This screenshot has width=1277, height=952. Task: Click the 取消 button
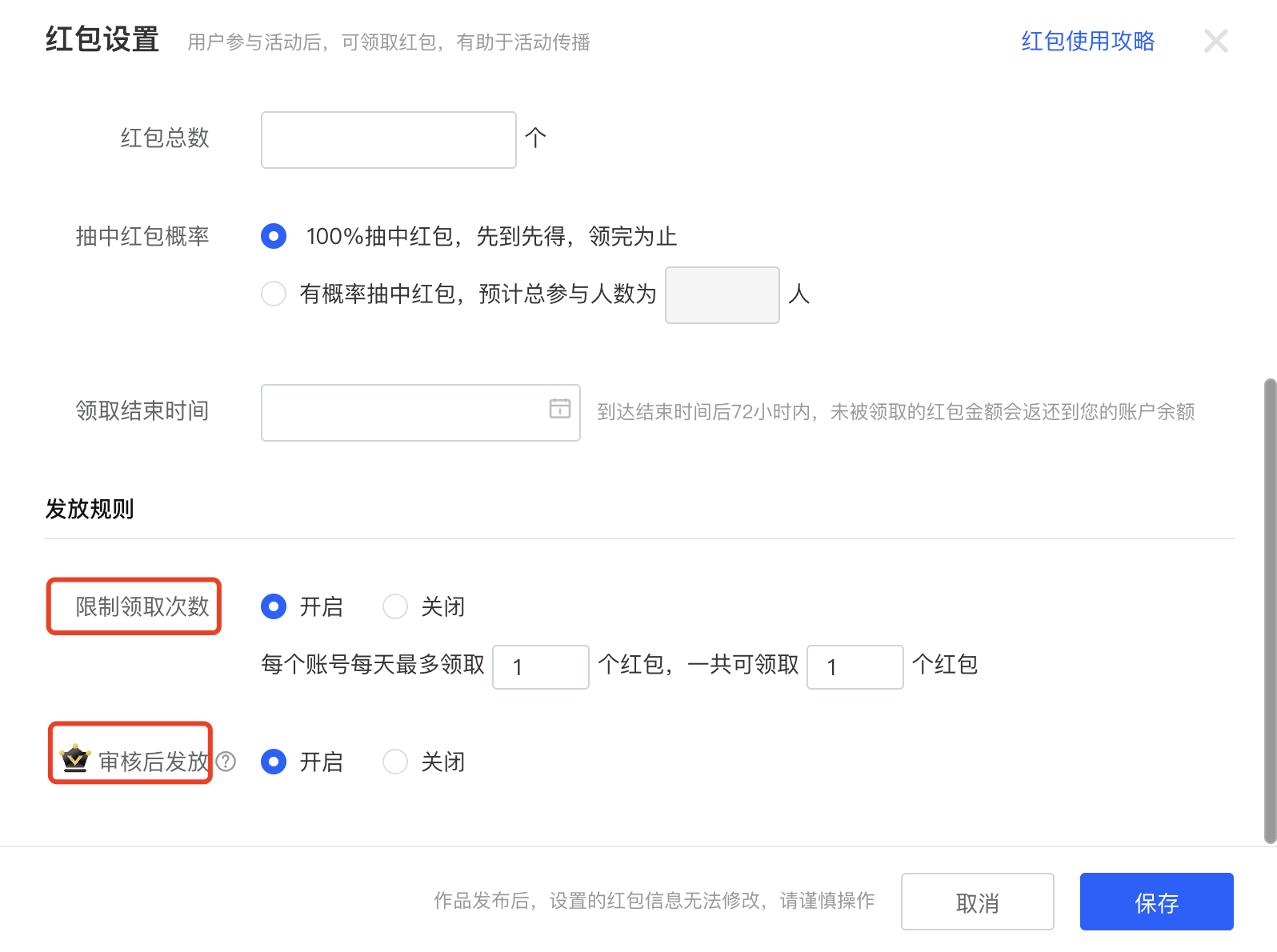(977, 902)
